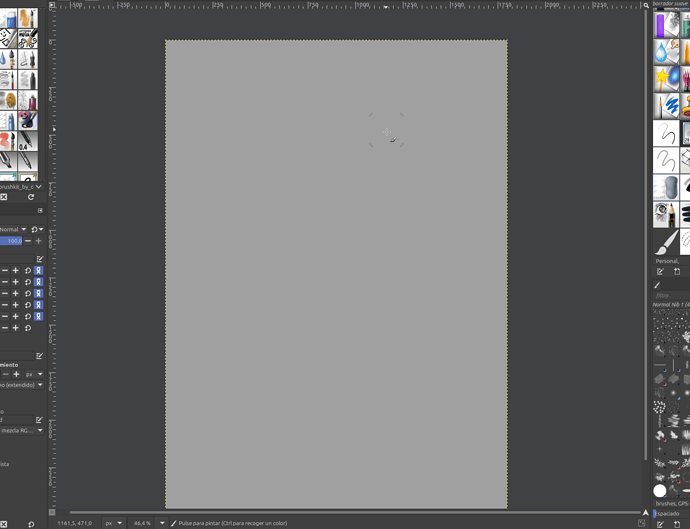Open the zoom level dropdown arrow
The height and width of the screenshot is (529, 690).
[162, 523]
